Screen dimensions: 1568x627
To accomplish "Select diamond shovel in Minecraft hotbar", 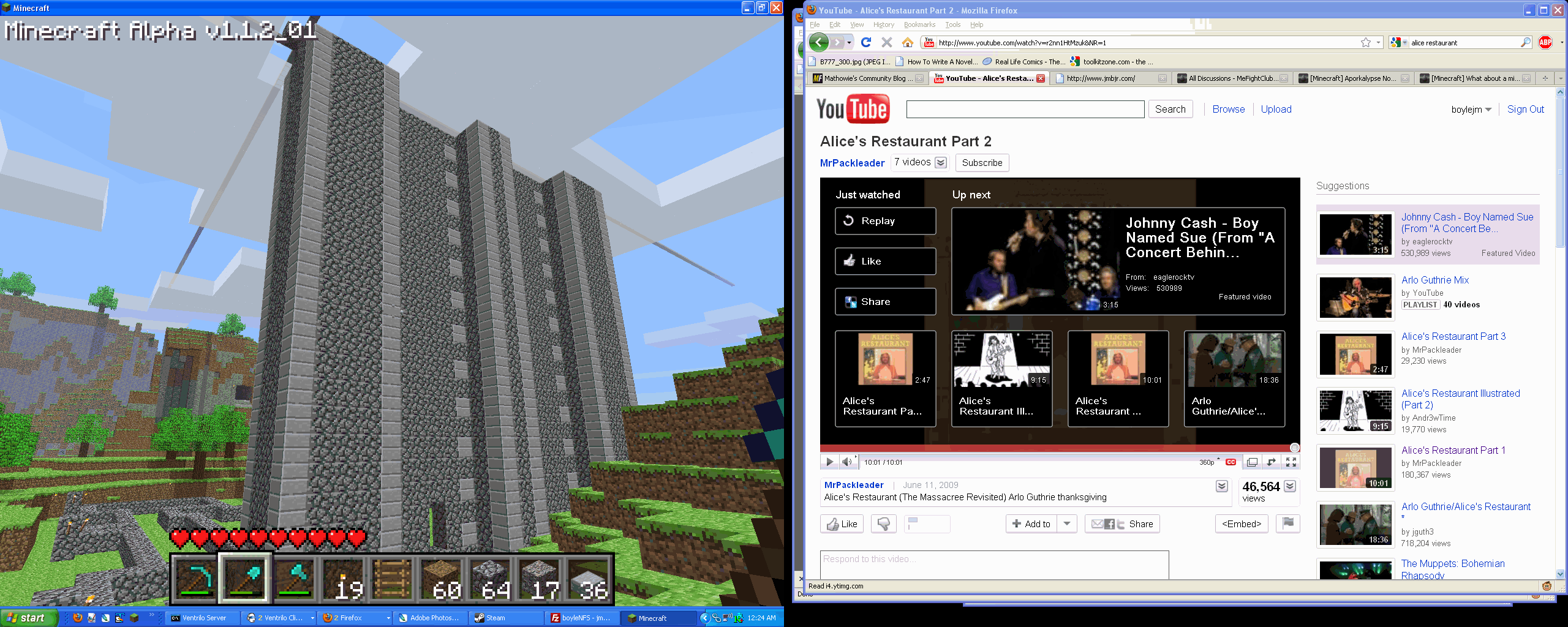I will coord(245,580).
